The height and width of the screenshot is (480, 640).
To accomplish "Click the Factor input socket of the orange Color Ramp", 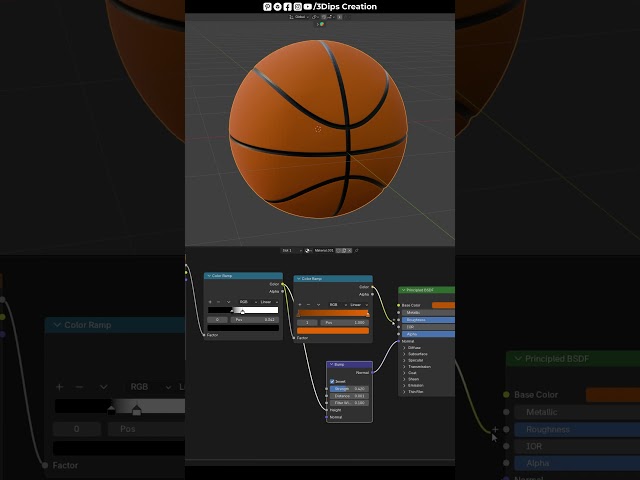I will (x=294, y=338).
